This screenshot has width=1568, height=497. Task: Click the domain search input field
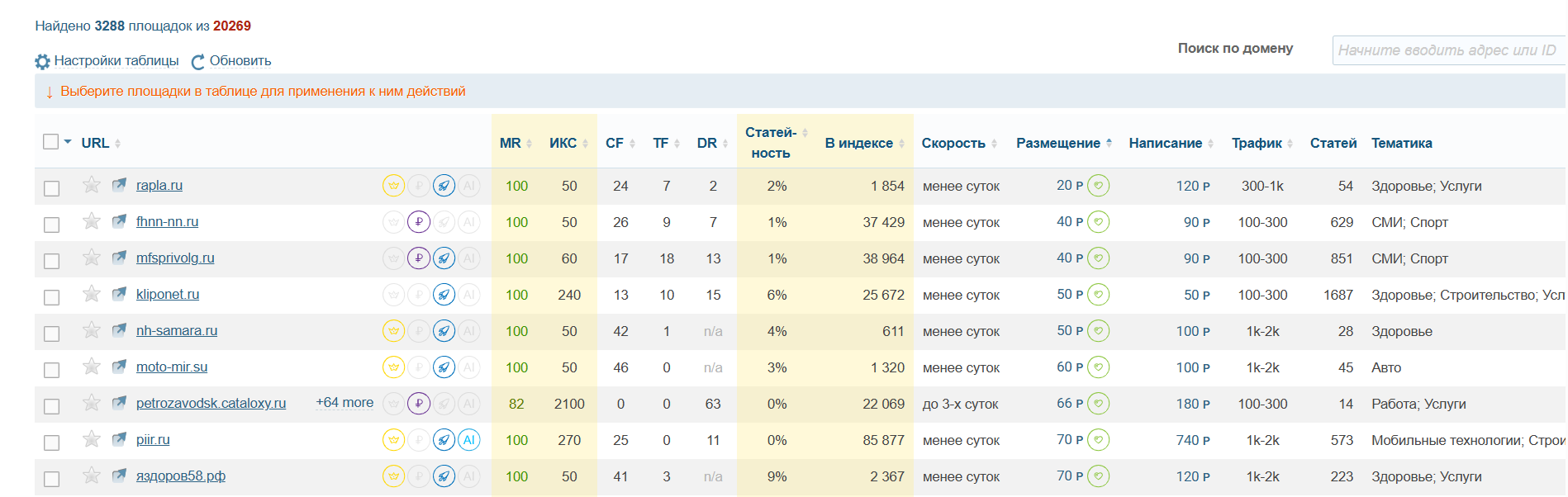click(1447, 50)
